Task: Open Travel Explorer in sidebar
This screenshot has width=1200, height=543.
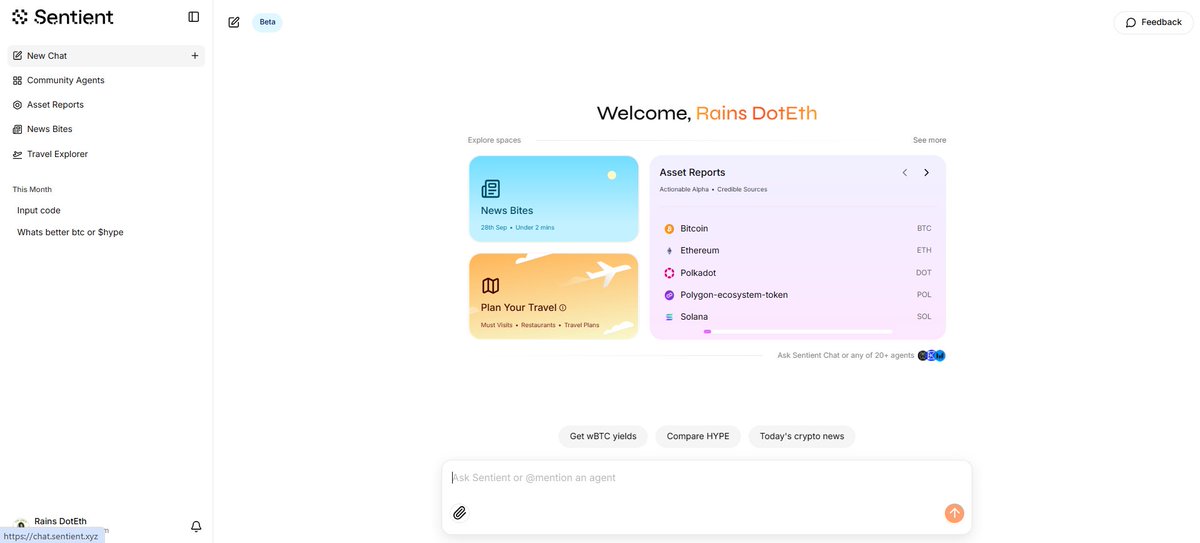Action: point(106,154)
